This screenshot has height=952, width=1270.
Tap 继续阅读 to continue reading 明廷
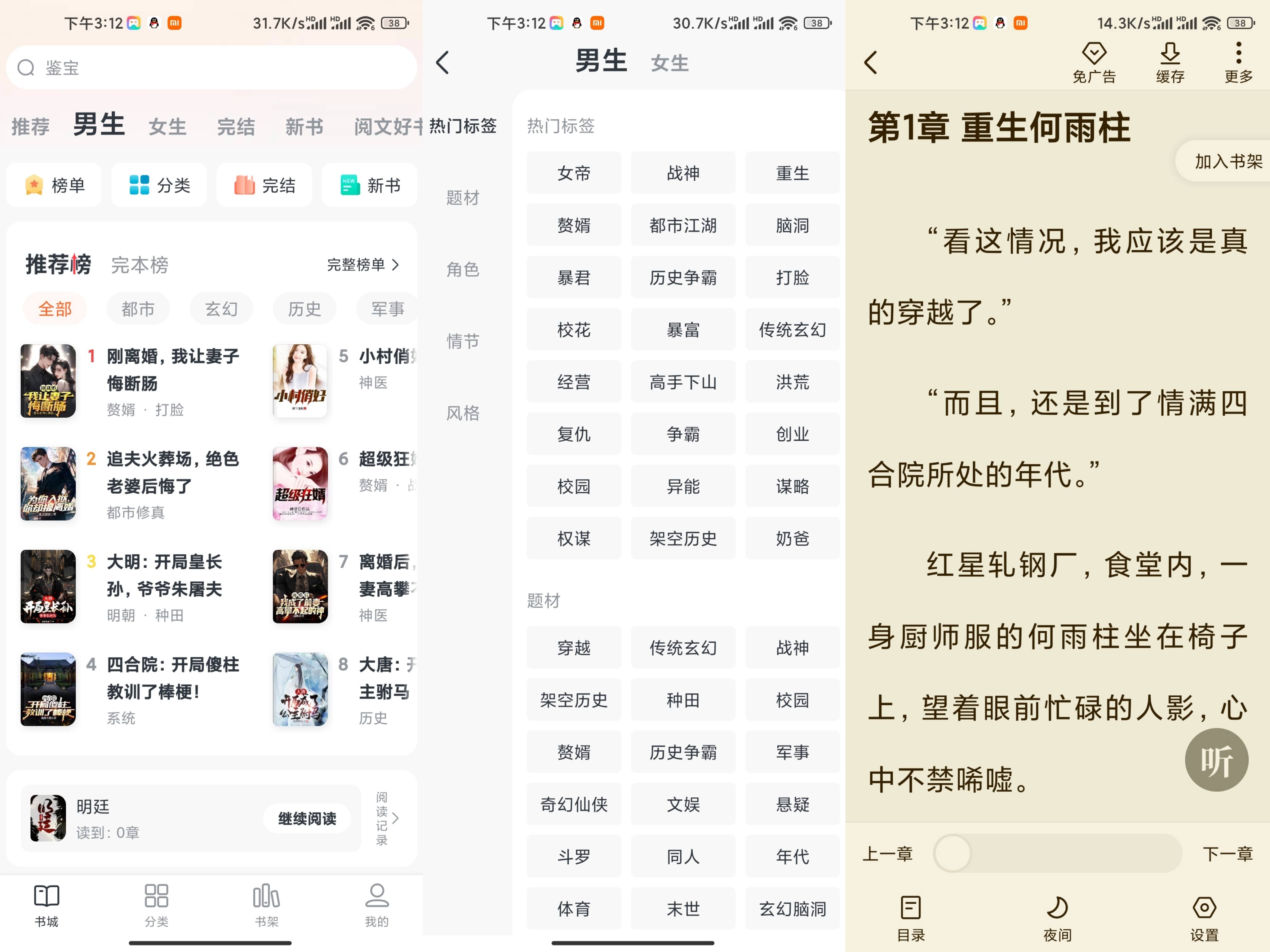pos(307,818)
